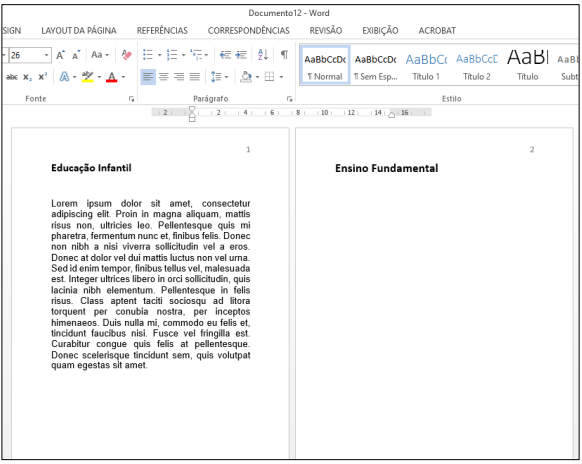Insert a numbered list

(x=172, y=55)
